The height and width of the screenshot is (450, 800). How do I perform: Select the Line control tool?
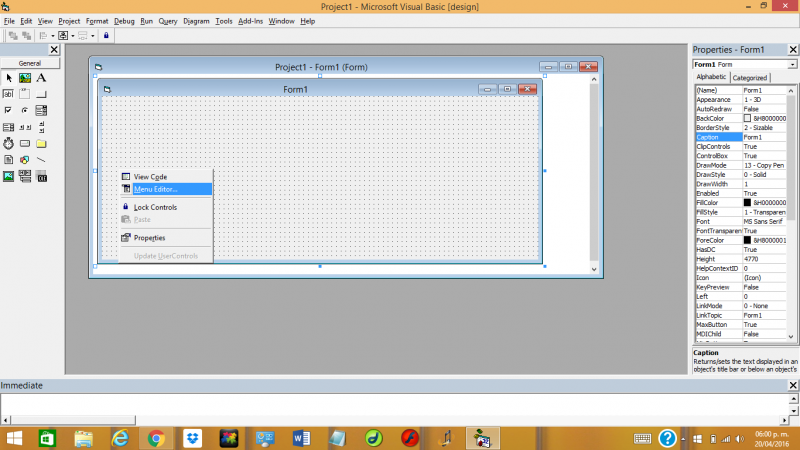41,160
